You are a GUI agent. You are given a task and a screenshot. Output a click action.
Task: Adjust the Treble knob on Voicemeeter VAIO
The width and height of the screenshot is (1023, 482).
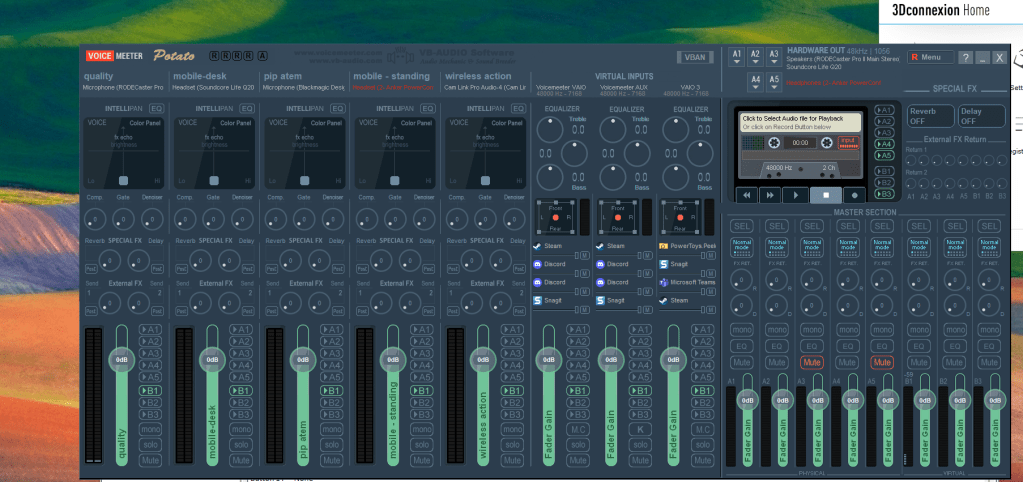pos(550,130)
